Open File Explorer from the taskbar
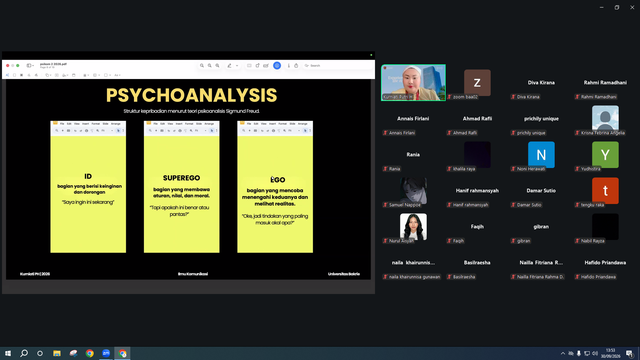The width and height of the screenshot is (640, 360). pyautogui.click(x=57, y=353)
